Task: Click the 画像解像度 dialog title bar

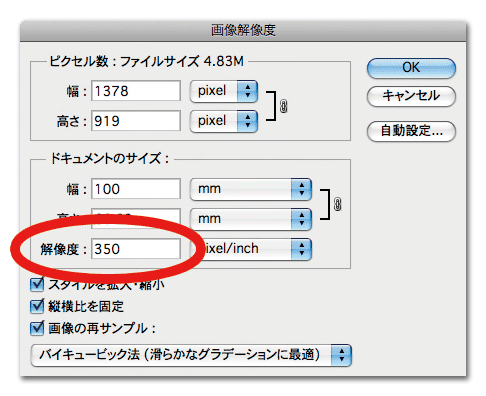Action: 243,31
